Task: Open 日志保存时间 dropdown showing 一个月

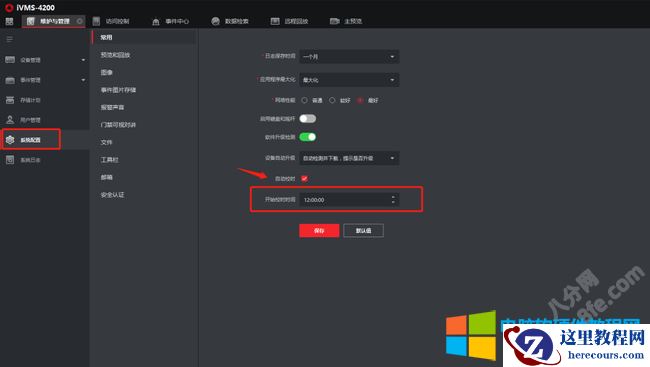Action: pyautogui.click(x=349, y=56)
